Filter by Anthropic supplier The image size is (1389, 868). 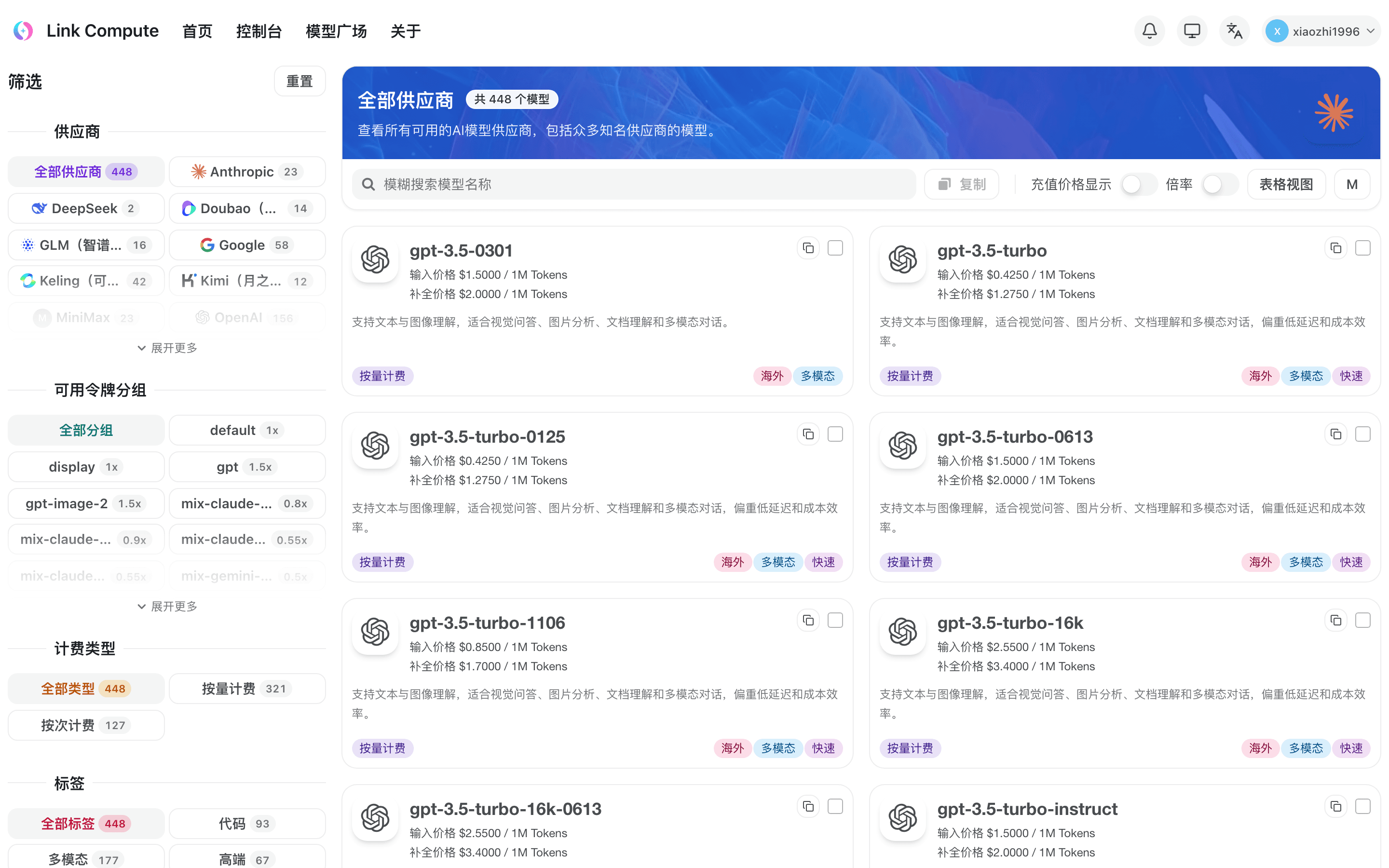click(x=247, y=172)
